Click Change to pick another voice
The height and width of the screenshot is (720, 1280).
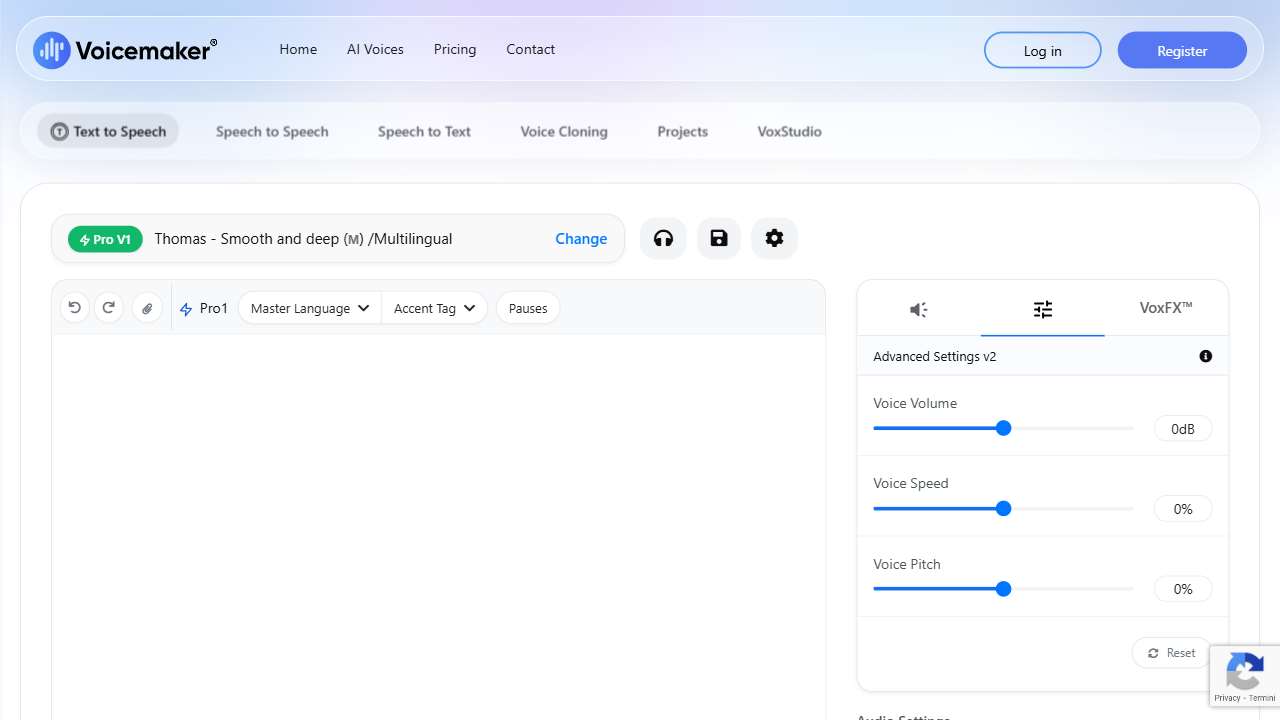[x=581, y=239]
